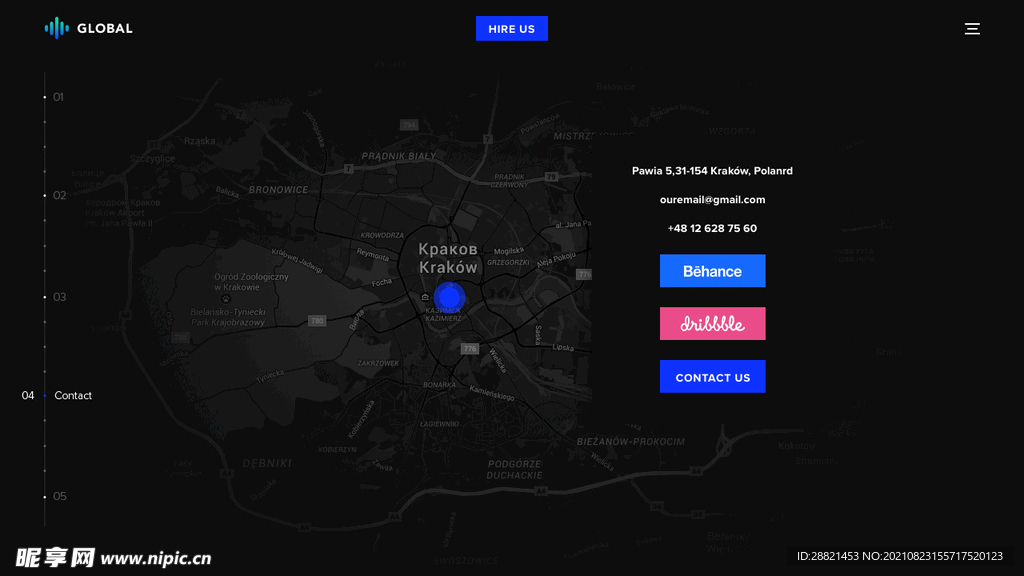Click the GLOBAL soundwave logo icon

57,28
